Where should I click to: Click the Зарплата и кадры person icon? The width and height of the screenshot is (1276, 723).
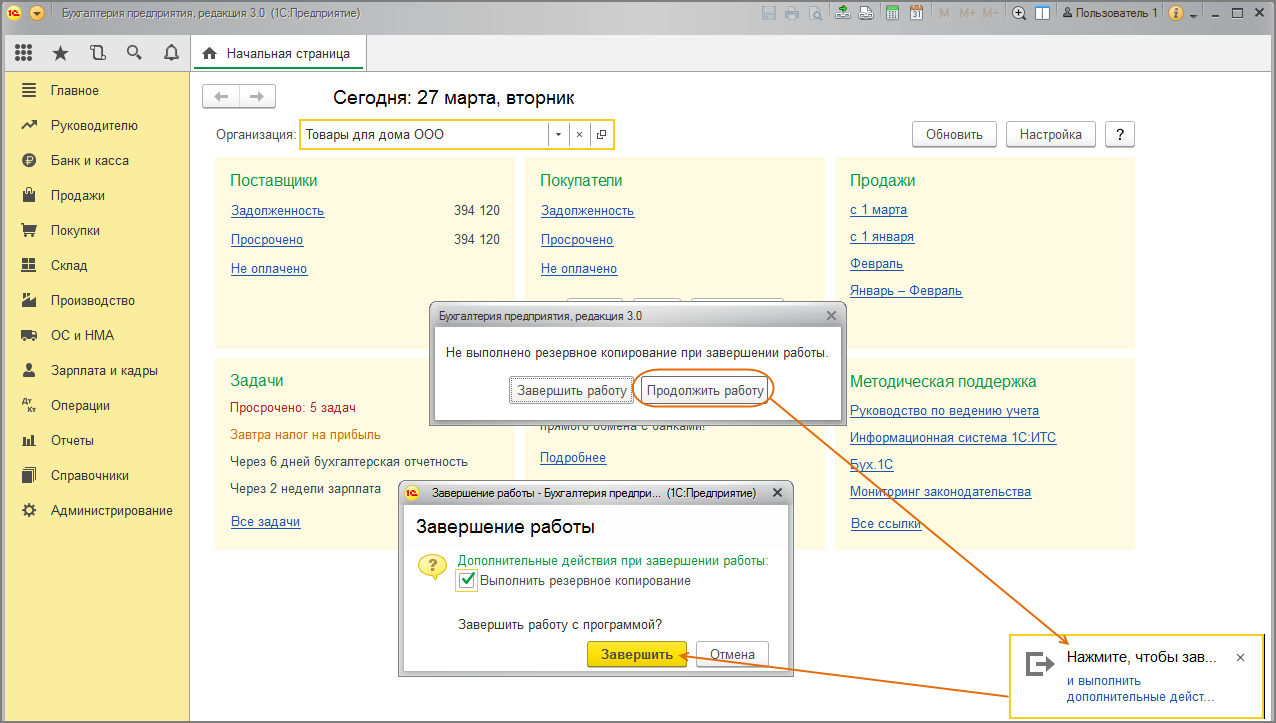point(29,370)
